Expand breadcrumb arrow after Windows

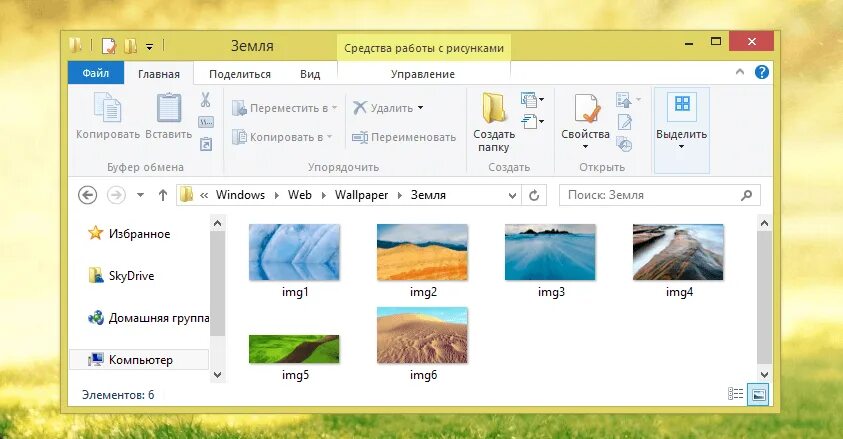click(276, 196)
